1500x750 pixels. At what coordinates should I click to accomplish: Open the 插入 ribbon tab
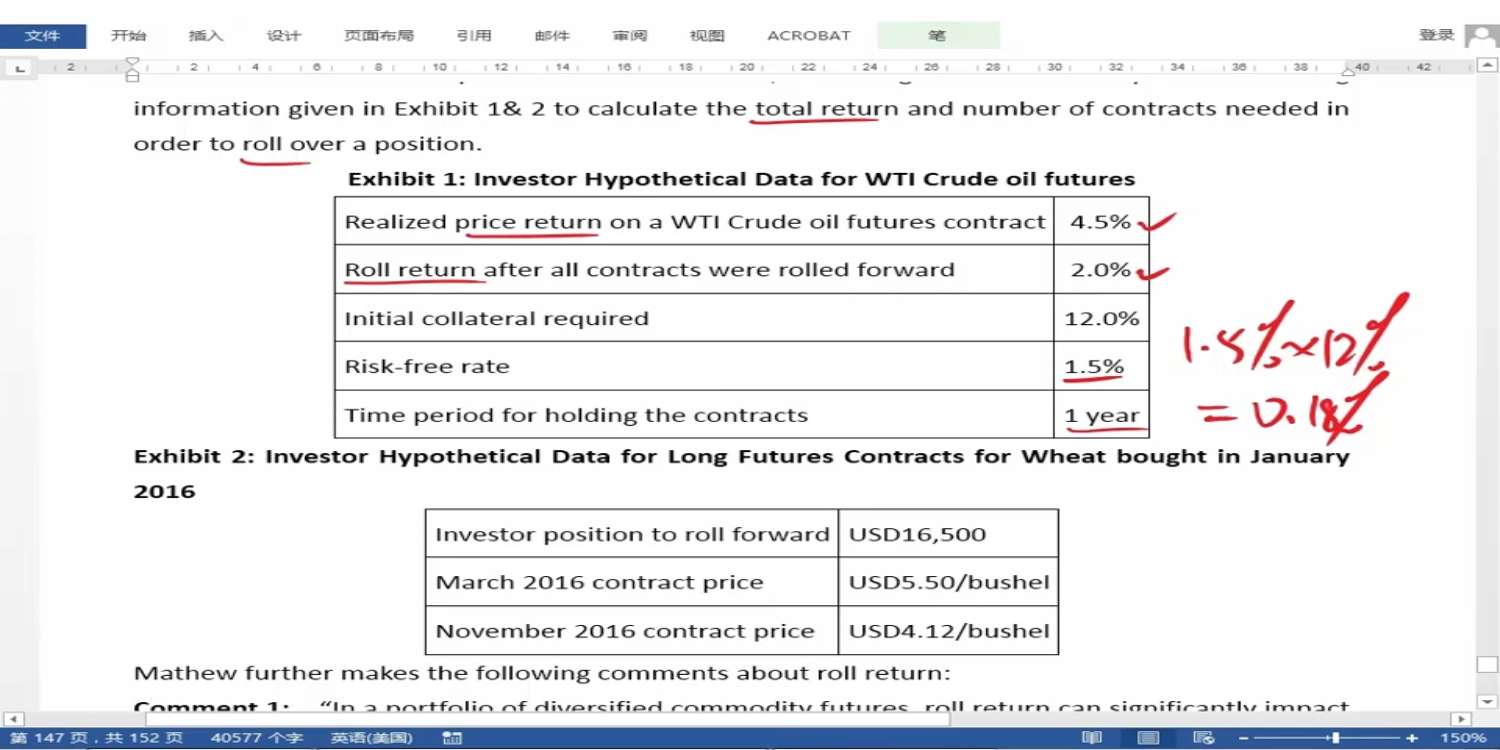206,36
